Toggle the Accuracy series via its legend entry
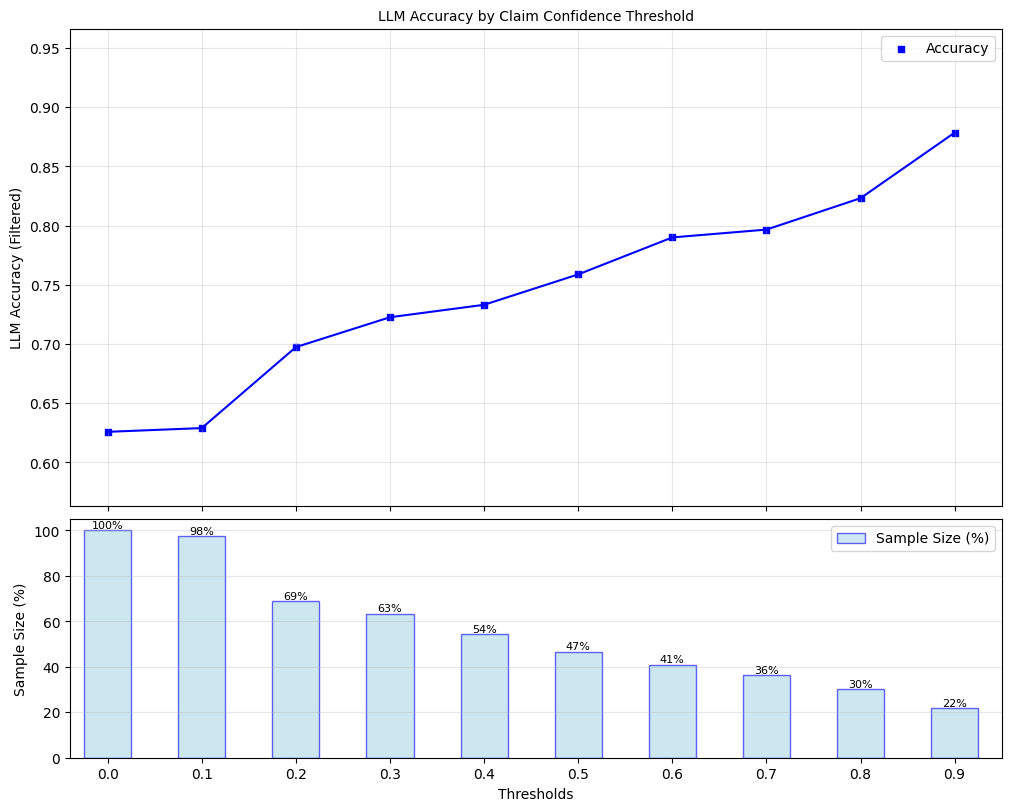 click(x=940, y=47)
